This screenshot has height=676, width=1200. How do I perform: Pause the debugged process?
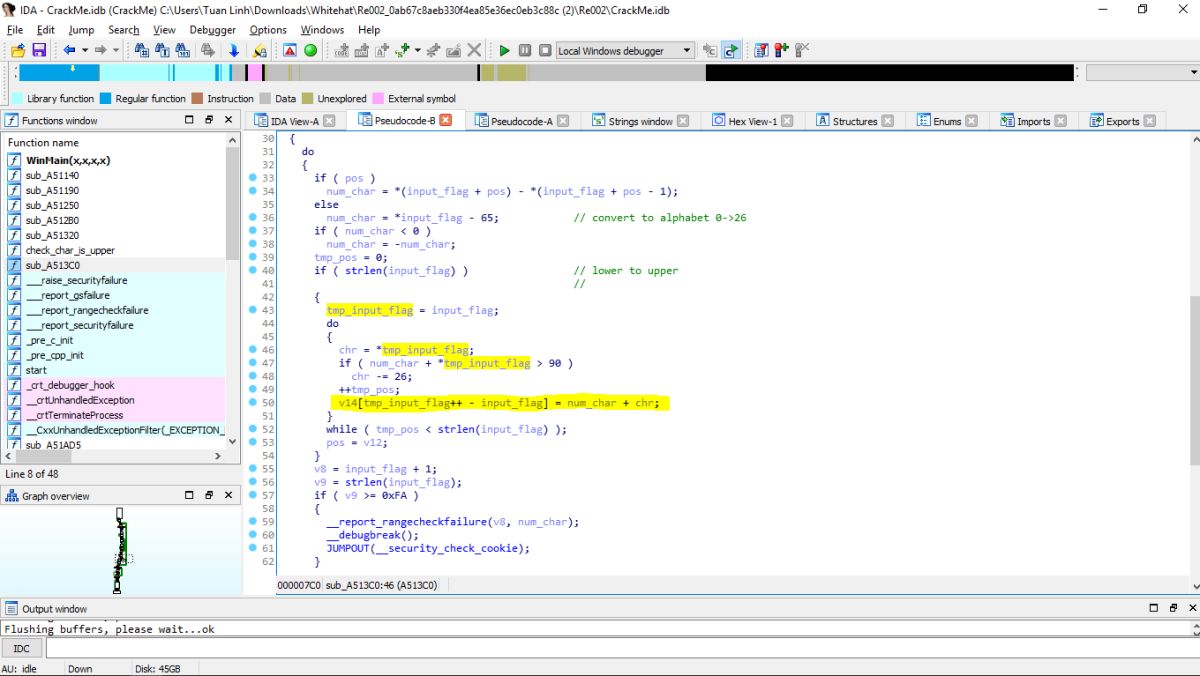pyautogui.click(x=524, y=50)
